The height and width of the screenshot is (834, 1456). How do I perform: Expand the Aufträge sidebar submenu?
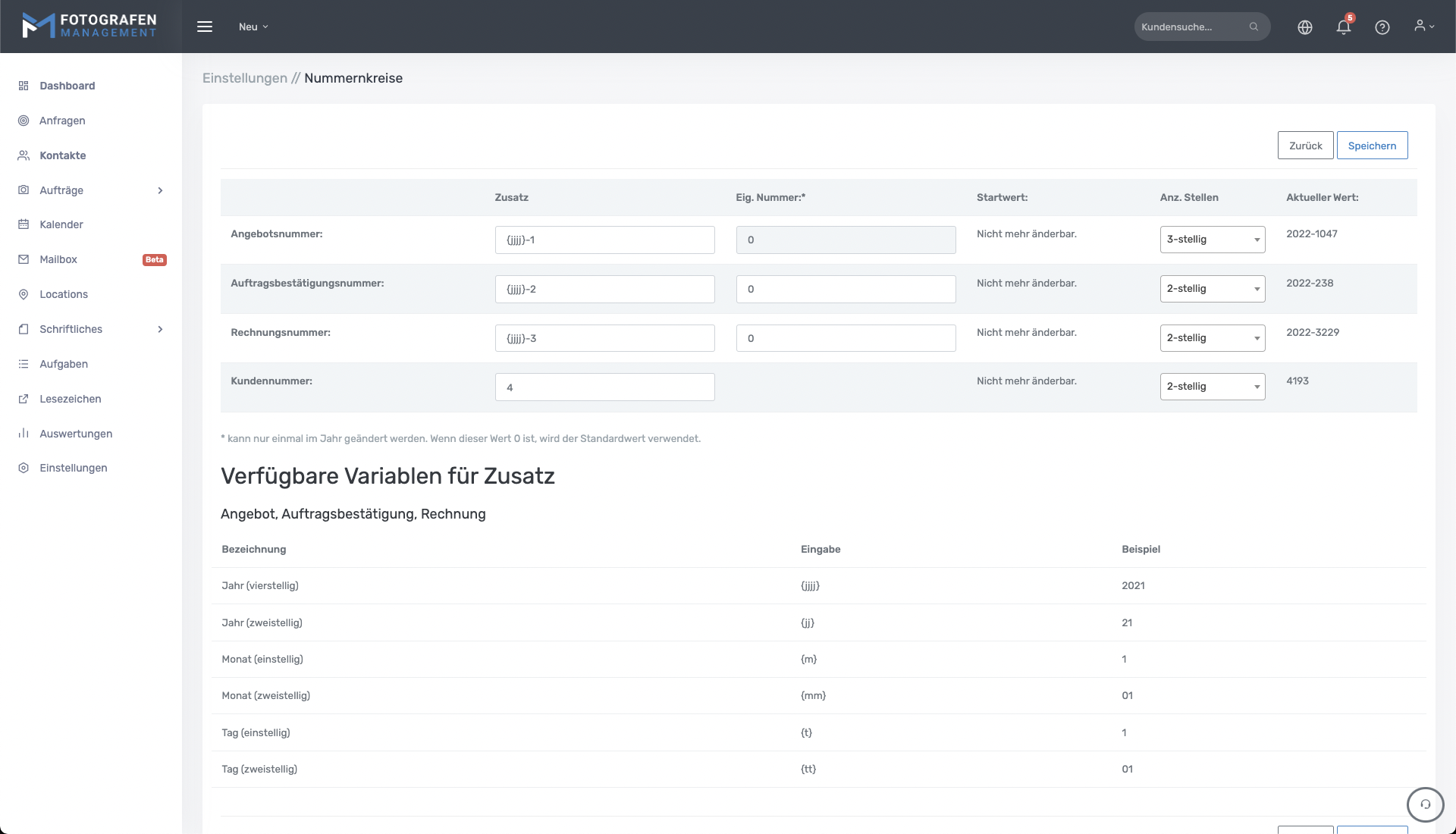160,190
